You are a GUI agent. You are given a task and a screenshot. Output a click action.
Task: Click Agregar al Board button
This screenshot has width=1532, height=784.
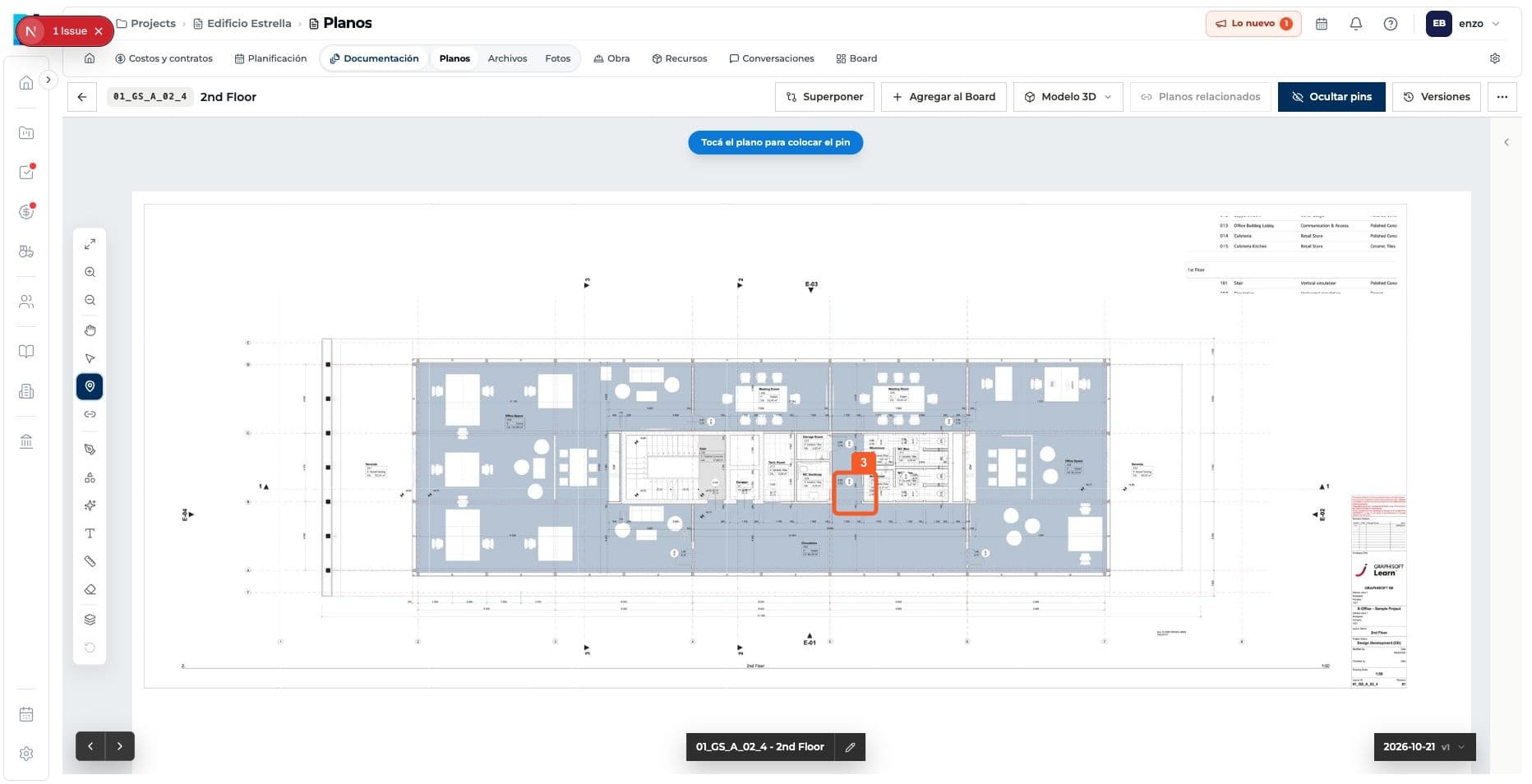(x=944, y=97)
